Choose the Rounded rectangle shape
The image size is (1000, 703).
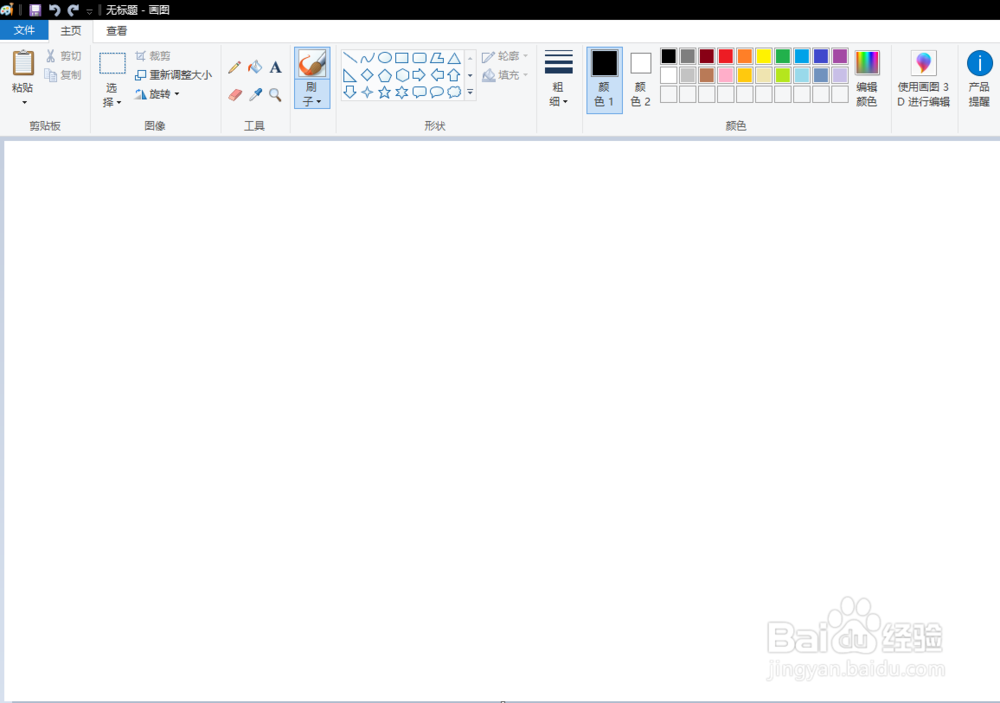click(x=419, y=58)
